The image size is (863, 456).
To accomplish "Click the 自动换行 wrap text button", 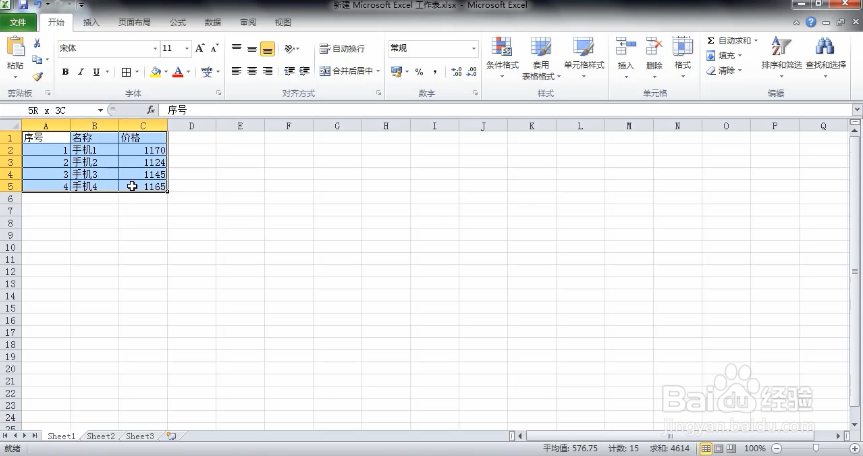I will tap(342, 48).
